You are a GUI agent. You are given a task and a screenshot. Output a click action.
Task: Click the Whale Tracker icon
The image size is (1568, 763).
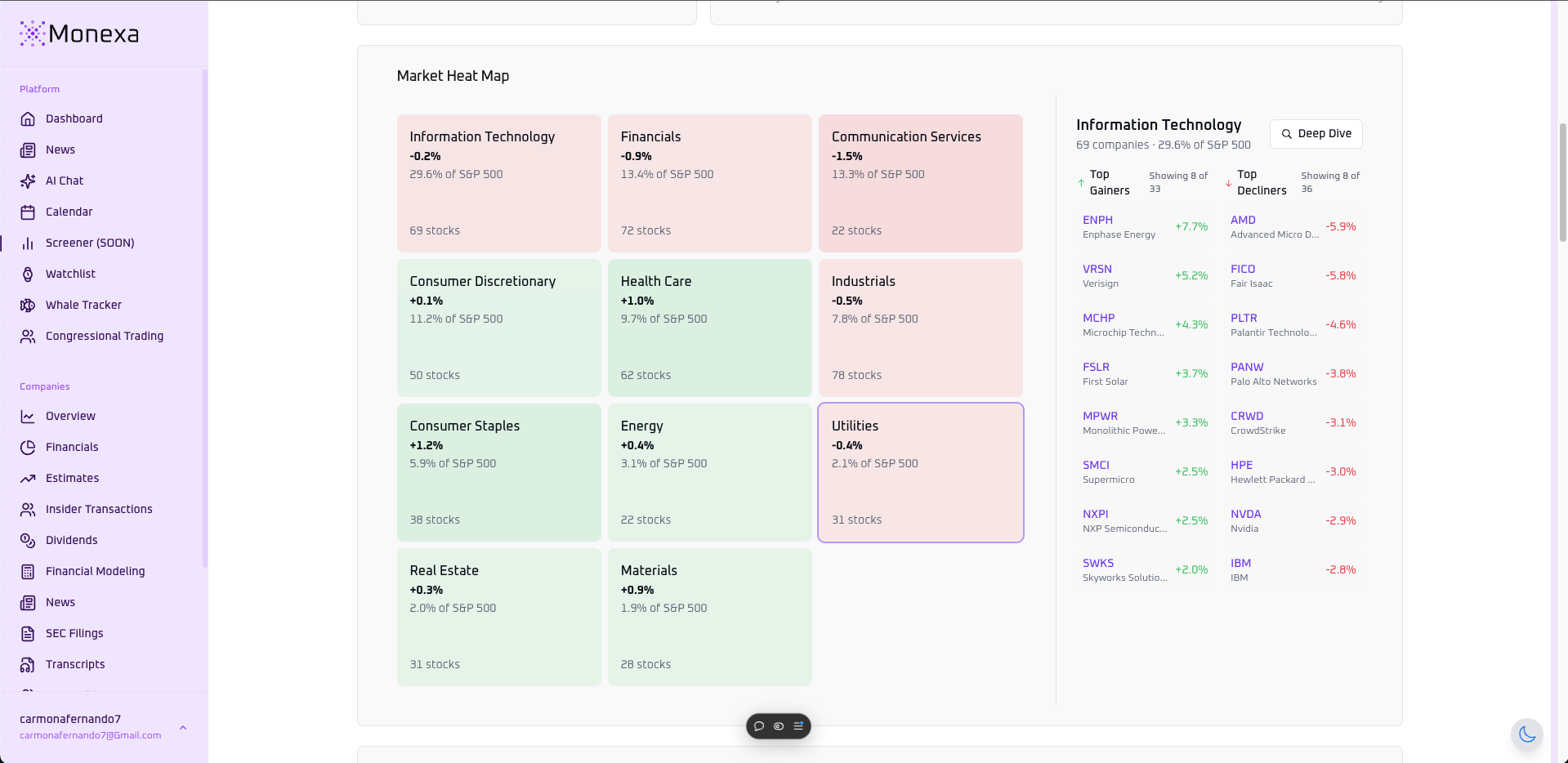(x=28, y=305)
